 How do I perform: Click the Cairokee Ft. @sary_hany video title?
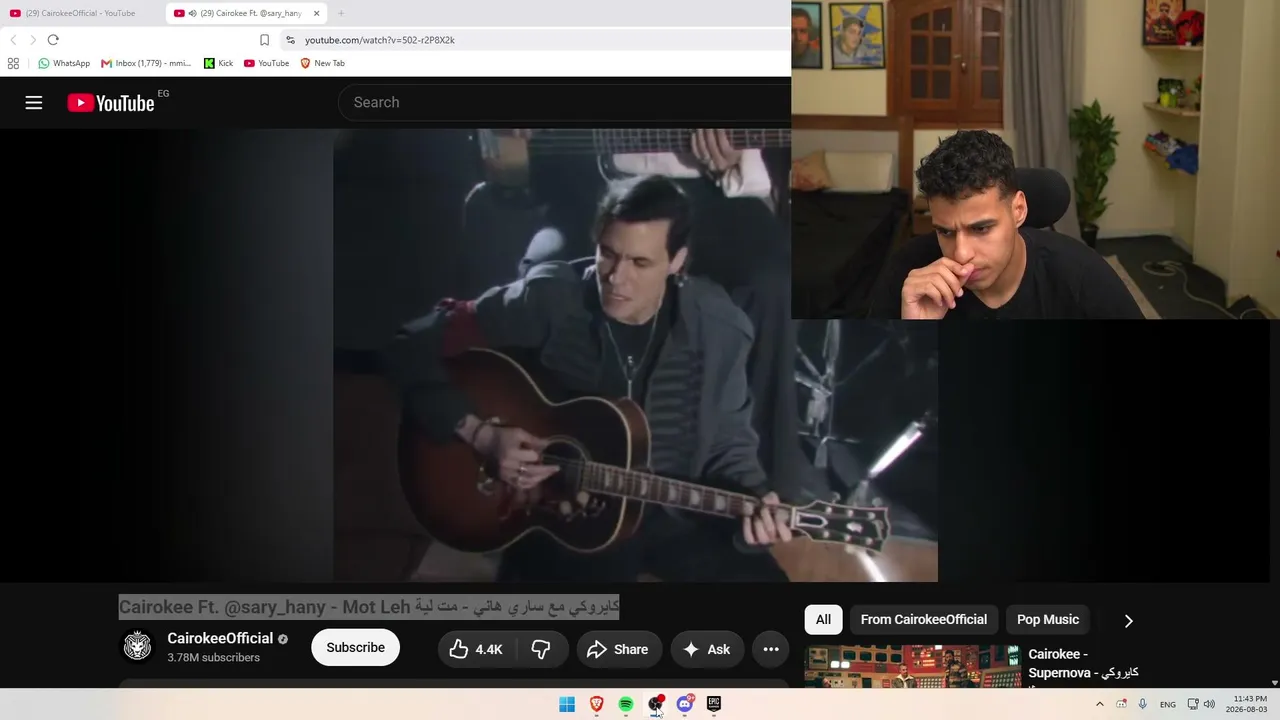pyautogui.click(x=369, y=606)
